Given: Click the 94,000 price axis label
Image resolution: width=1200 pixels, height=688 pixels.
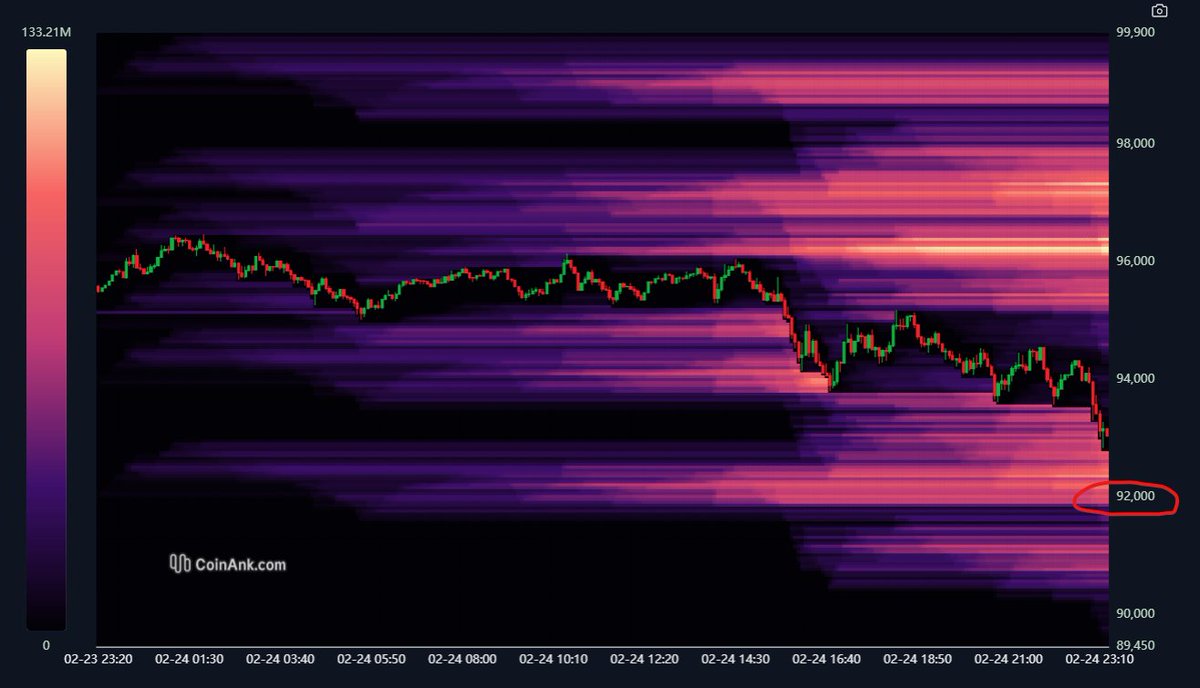Looking at the screenshot, I should tap(1136, 378).
